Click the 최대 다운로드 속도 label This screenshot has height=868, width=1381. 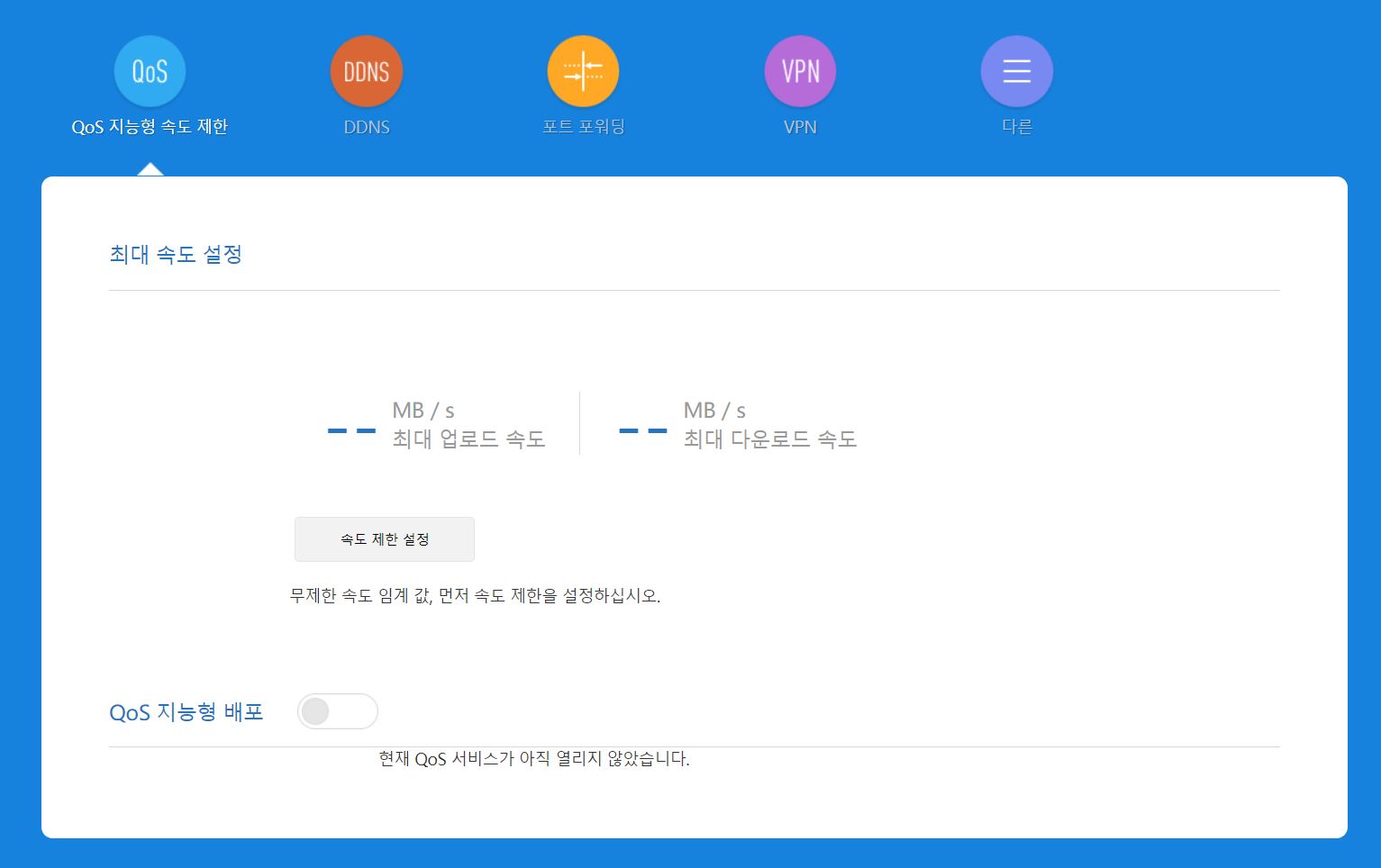coord(770,439)
